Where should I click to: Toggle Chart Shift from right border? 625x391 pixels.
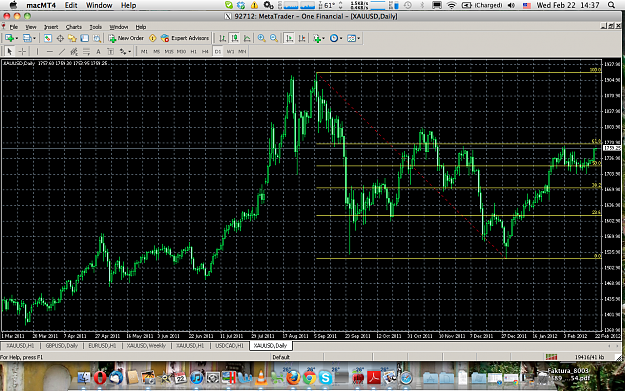[x=302, y=38]
